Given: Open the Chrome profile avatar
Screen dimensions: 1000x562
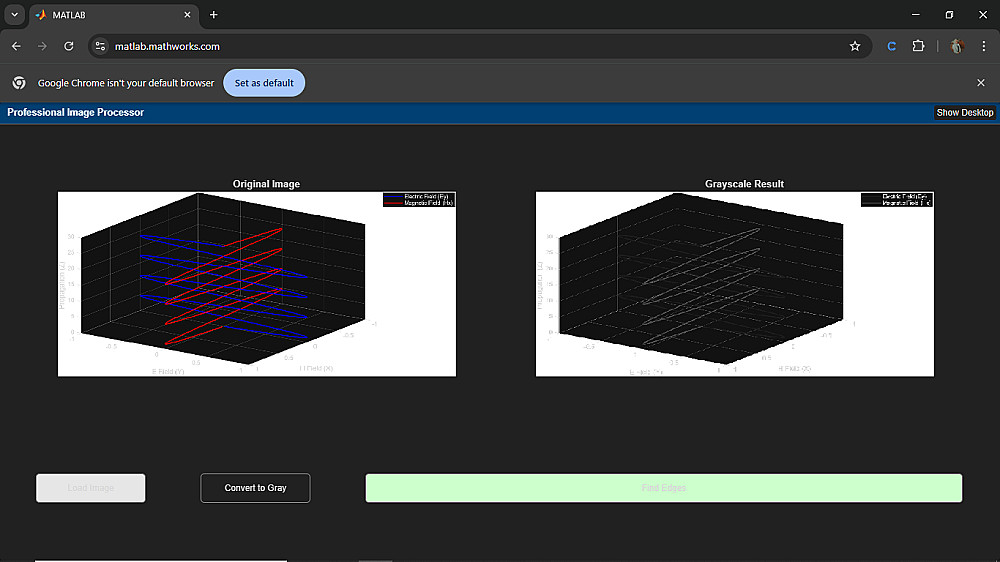Looking at the screenshot, I should tap(956, 46).
